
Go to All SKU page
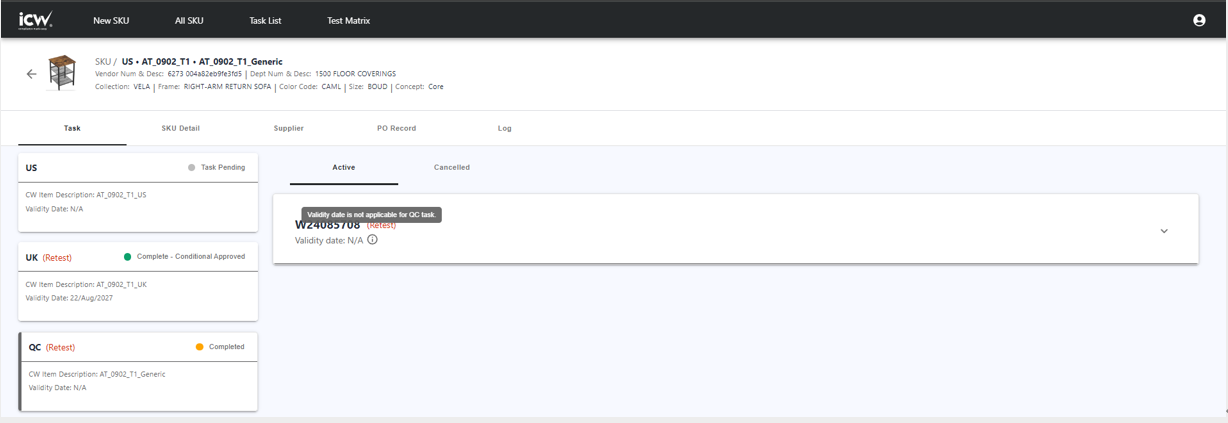tap(189, 20)
